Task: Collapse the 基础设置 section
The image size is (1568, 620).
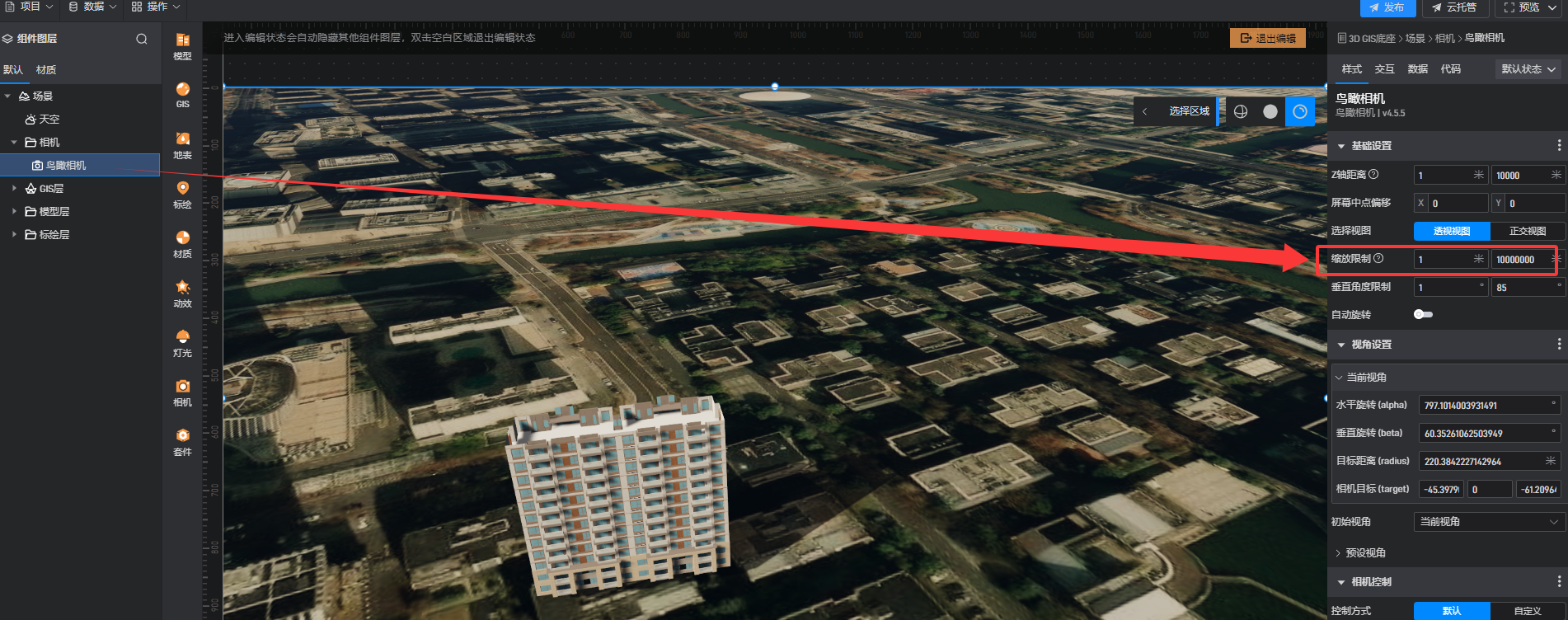Action: point(1341,146)
